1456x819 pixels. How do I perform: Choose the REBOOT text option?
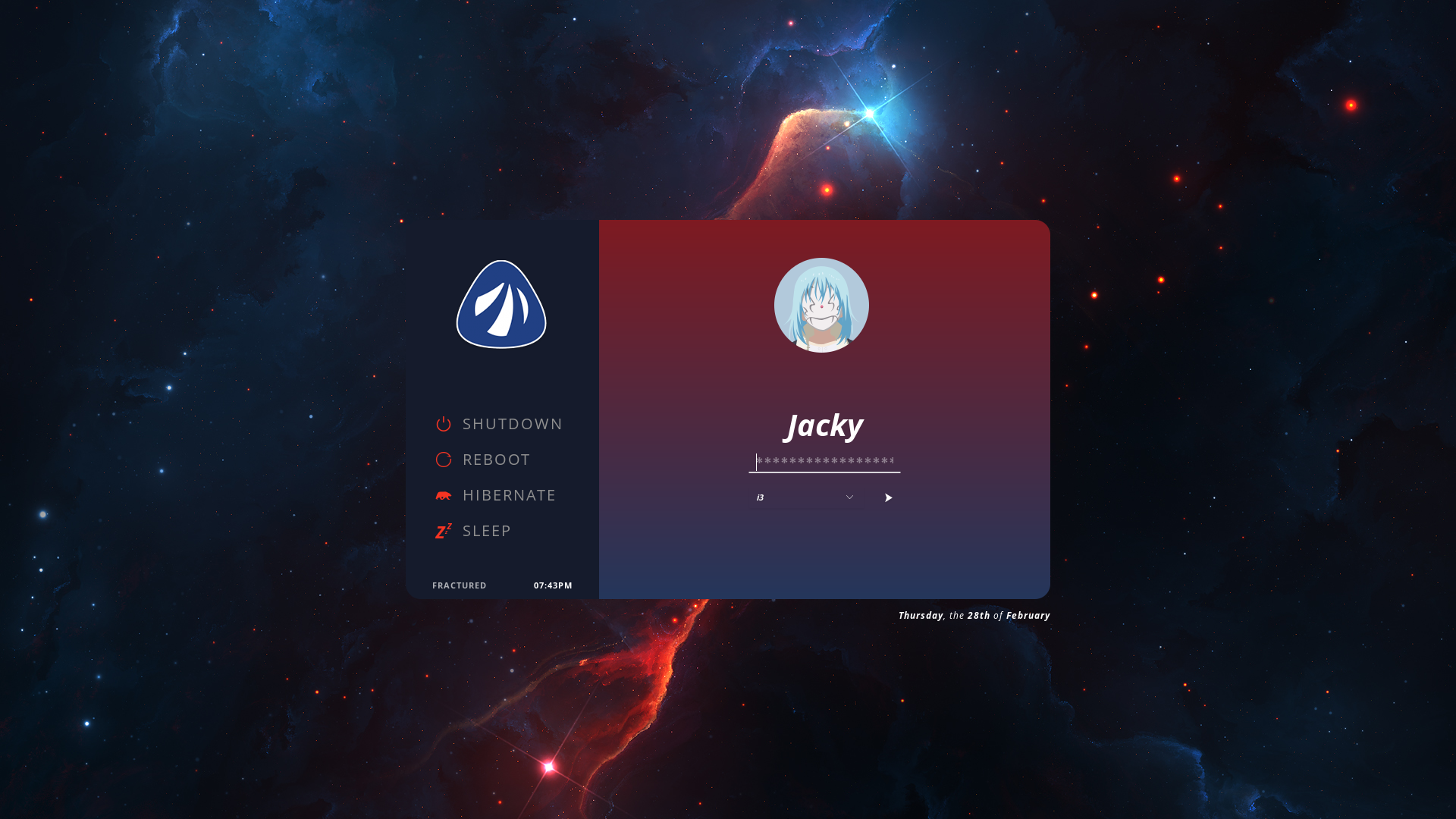pyautogui.click(x=496, y=460)
